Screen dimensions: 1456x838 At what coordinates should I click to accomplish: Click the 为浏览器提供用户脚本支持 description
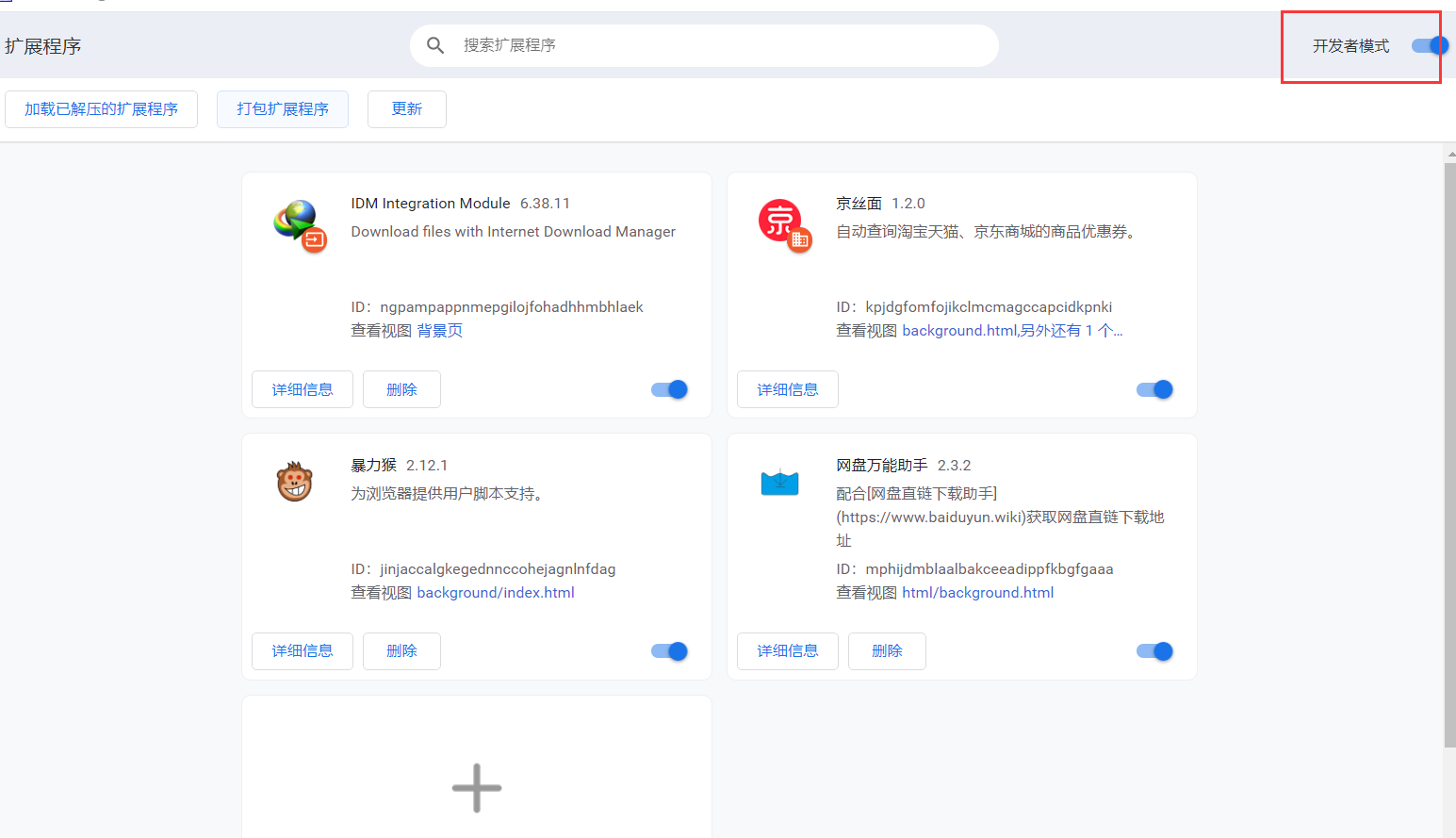447,494
